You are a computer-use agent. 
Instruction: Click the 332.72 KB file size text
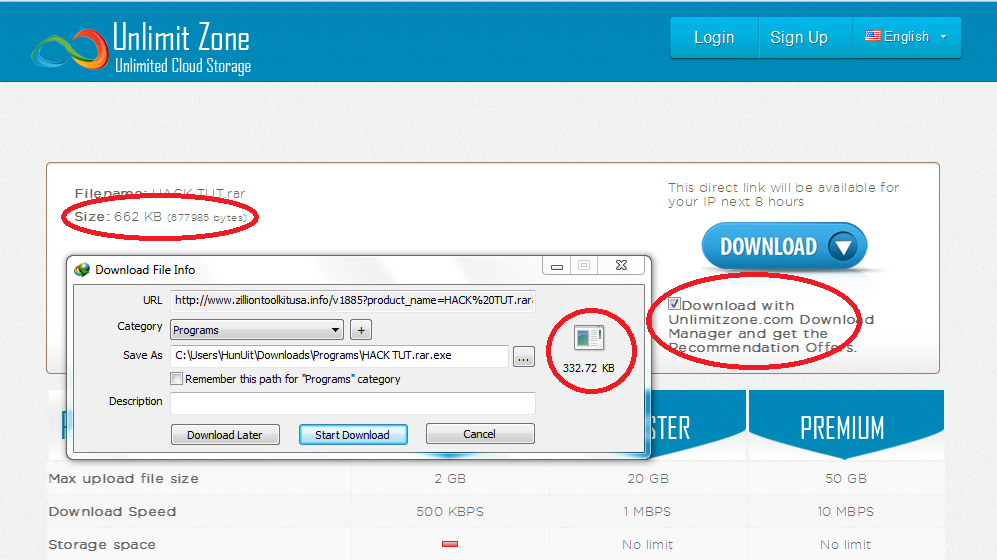pyautogui.click(x=589, y=368)
